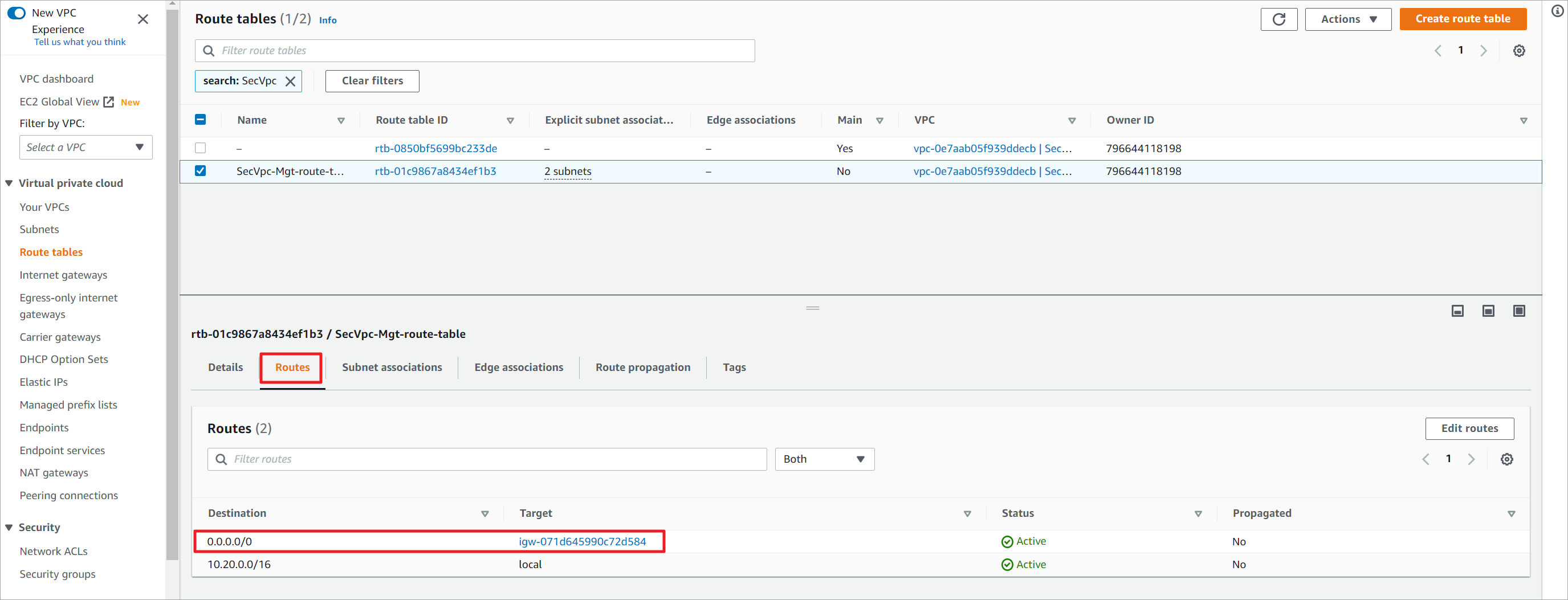Close the New VPC Experience notice
This screenshot has width=1568, height=600.
[x=143, y=19]
